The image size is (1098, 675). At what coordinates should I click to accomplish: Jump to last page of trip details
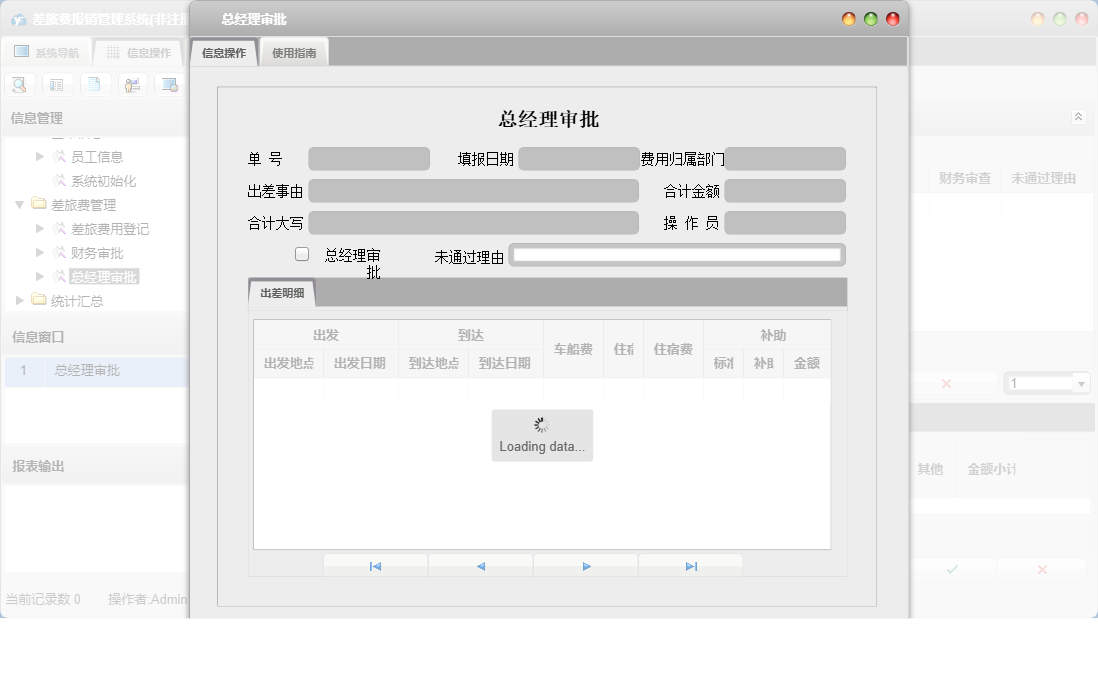(691, 565)
